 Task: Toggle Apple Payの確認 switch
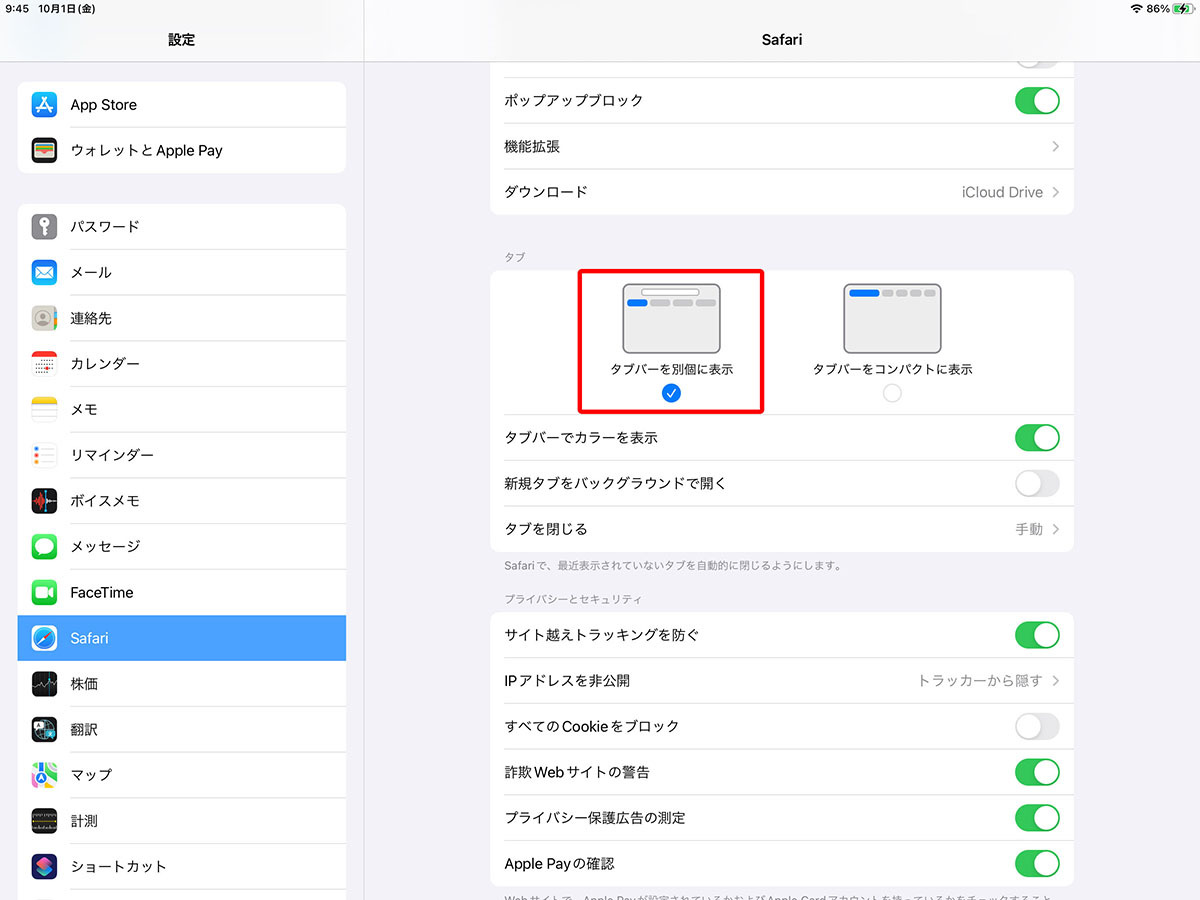point(1037,864)
